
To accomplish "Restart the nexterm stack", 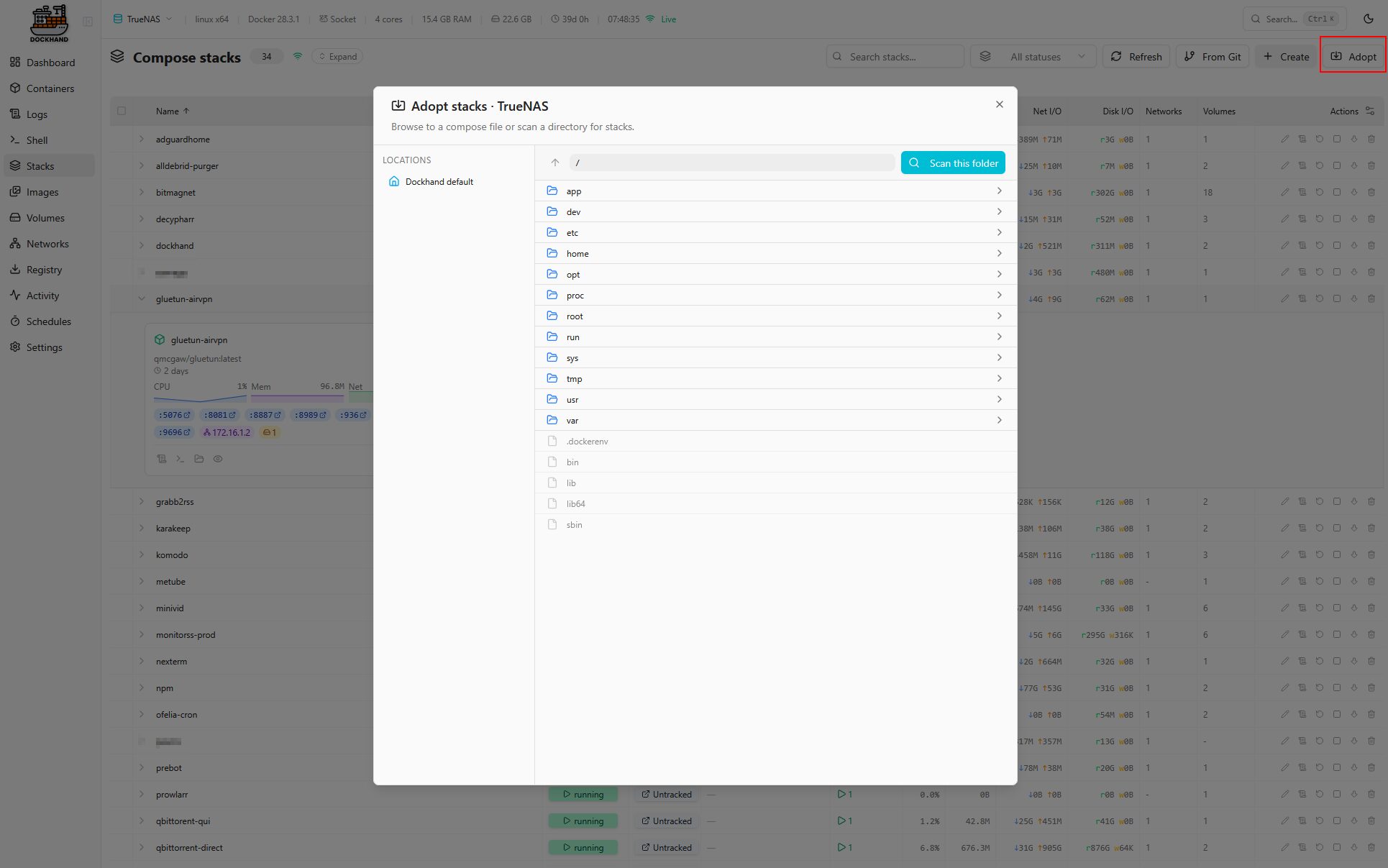I will (x=1319, y=661).
